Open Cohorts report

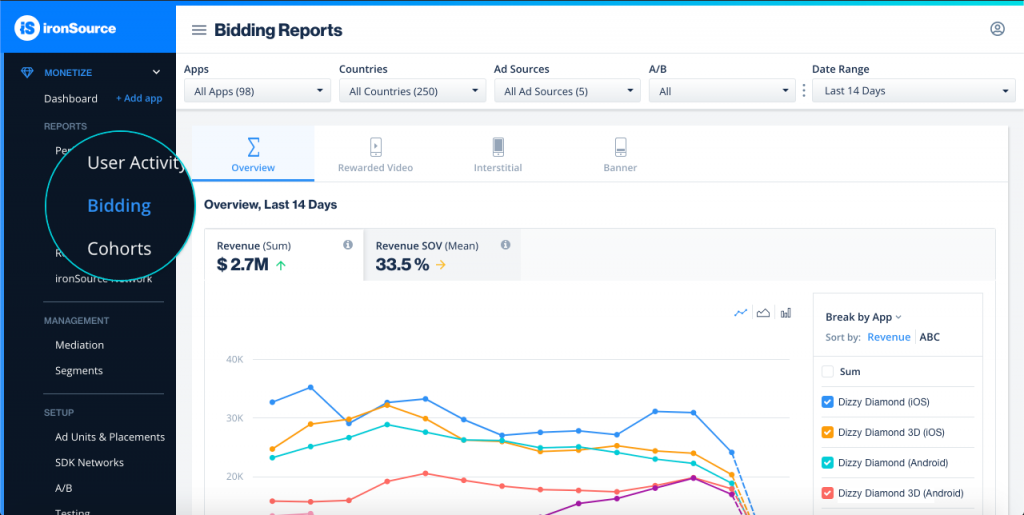coord(119,249)
